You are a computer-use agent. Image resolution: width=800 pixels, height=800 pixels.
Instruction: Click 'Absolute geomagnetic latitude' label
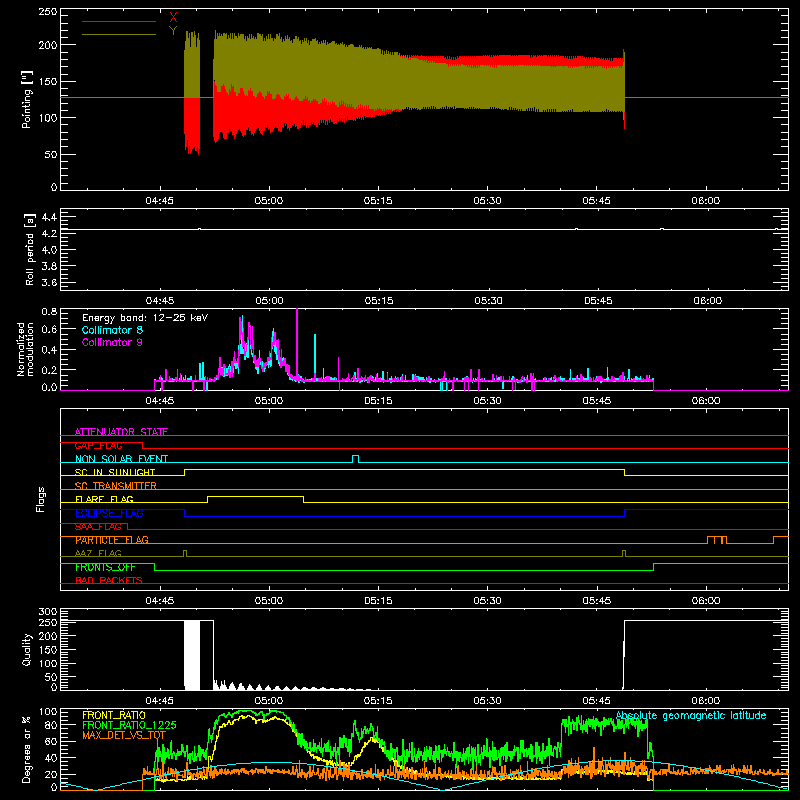click(x=691, y=715)
